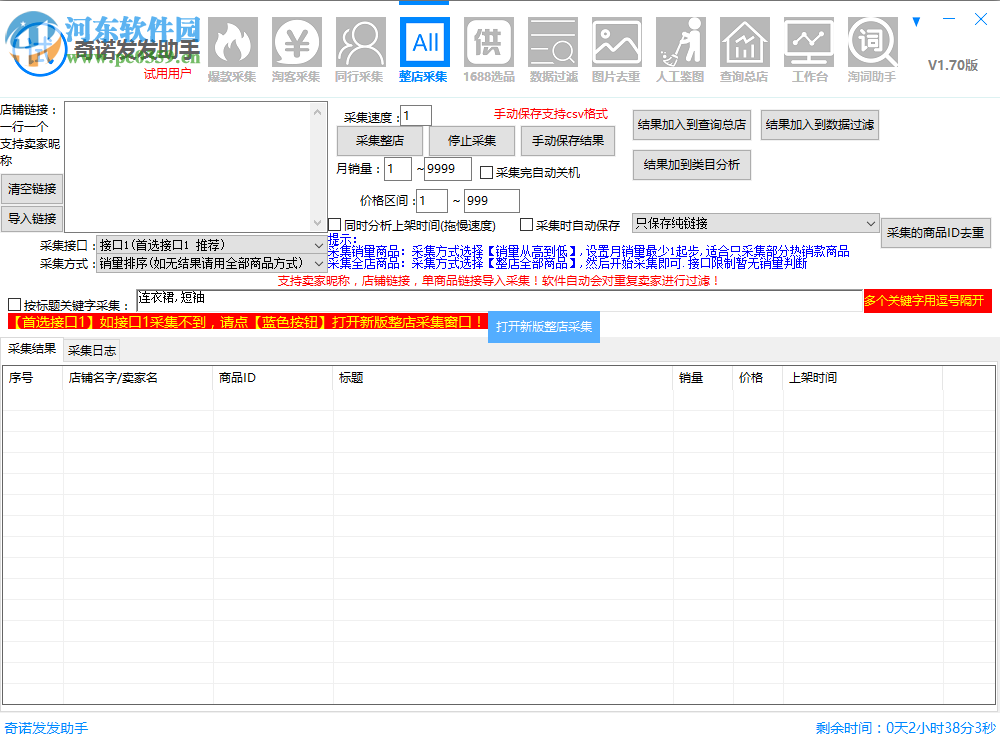
Task: Click the 月销量 minimum input field
Action: point(398,169)
